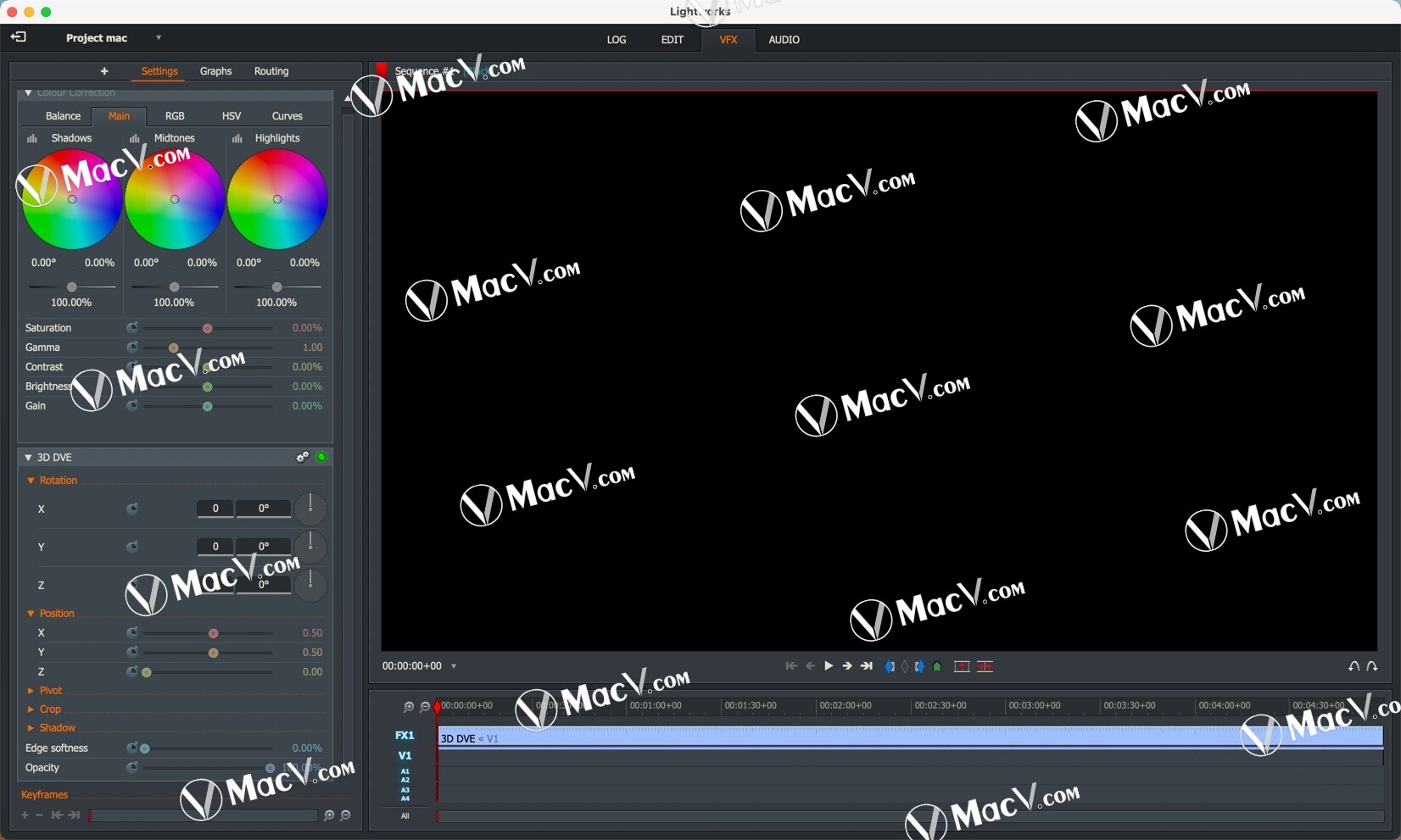The image size is (1401, 840).
Task: Click the Highlights histogram icon
Action: [237, 138]
